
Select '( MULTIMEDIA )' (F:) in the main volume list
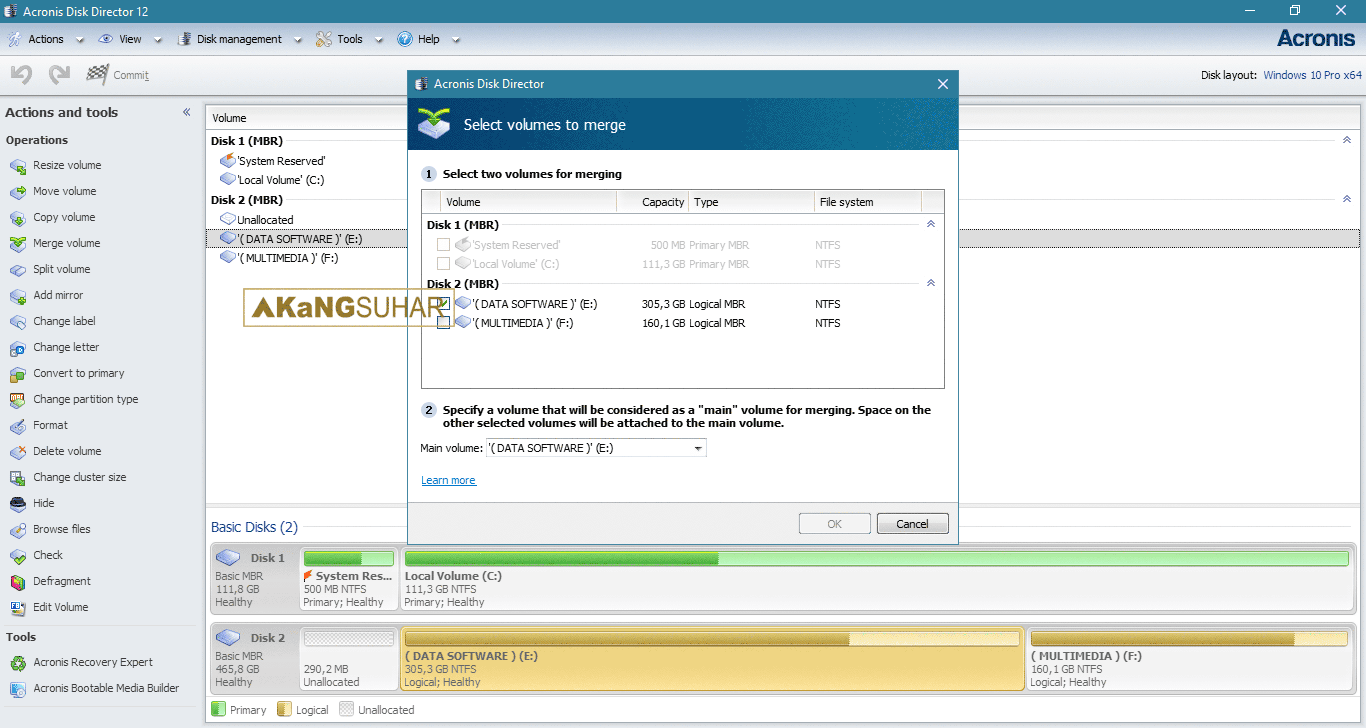tap(279, 258)
